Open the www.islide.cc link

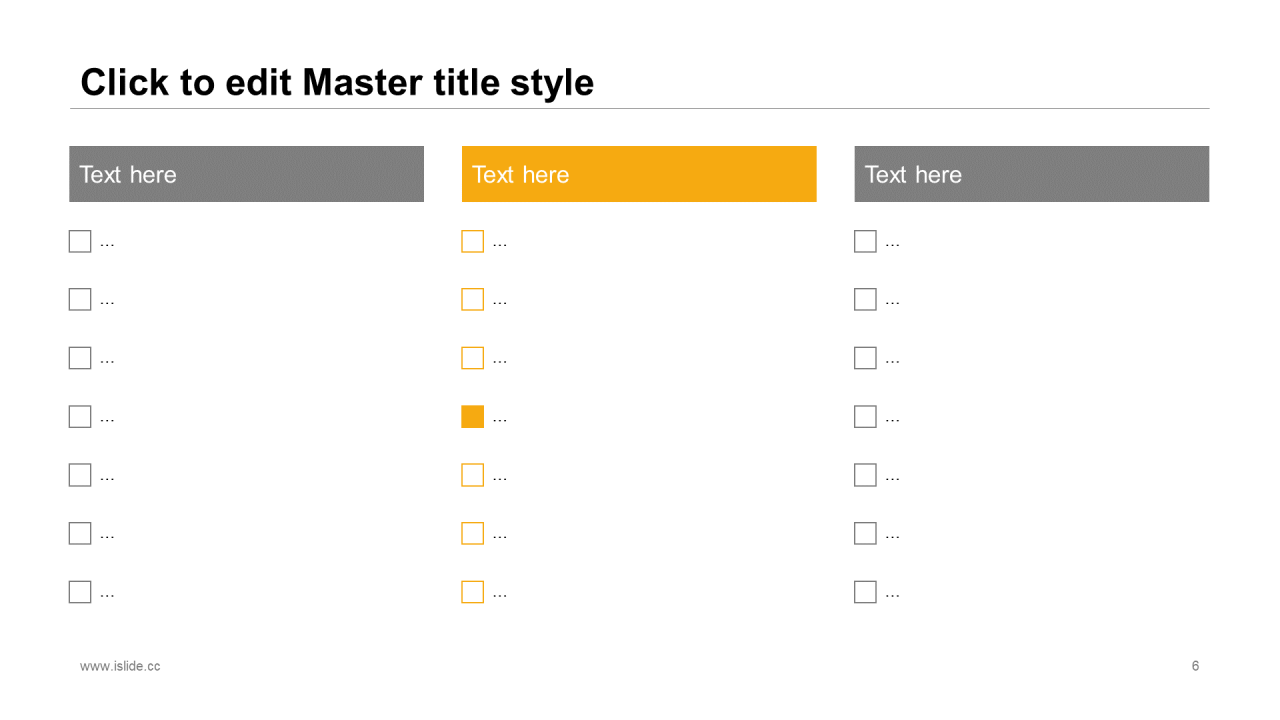click(x=120, y=666)
